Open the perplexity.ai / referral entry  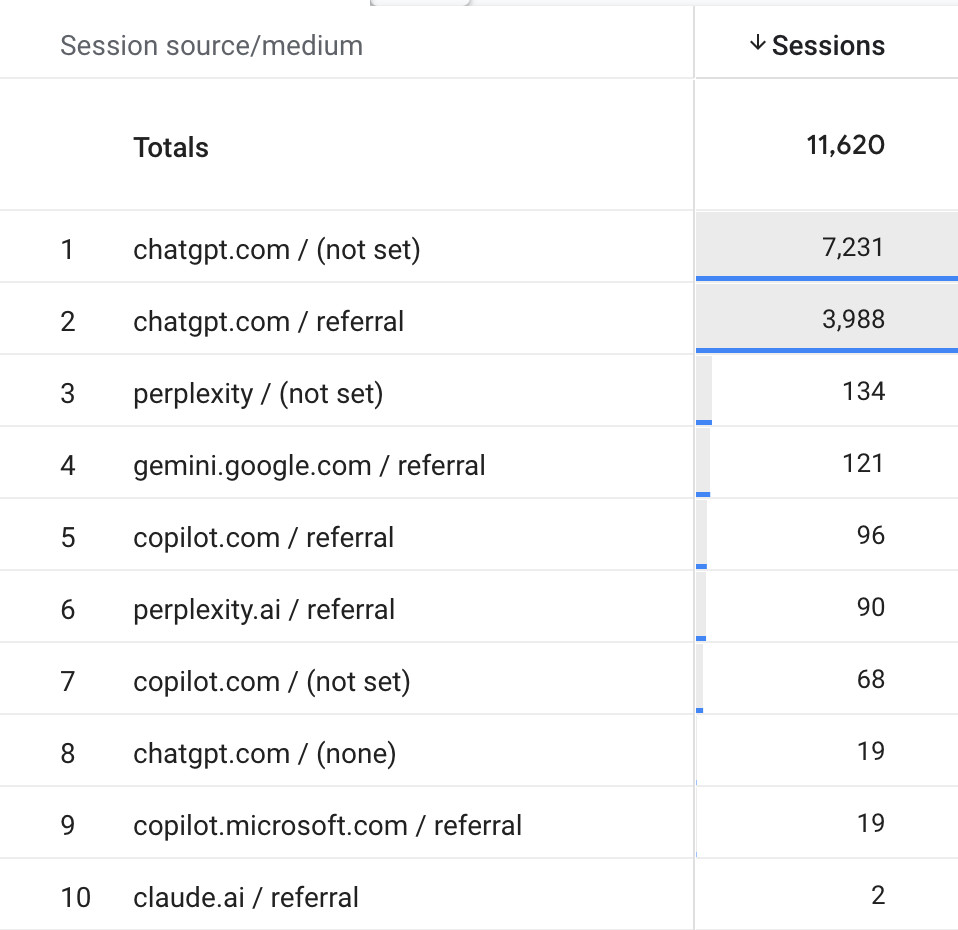click(264, 609)
